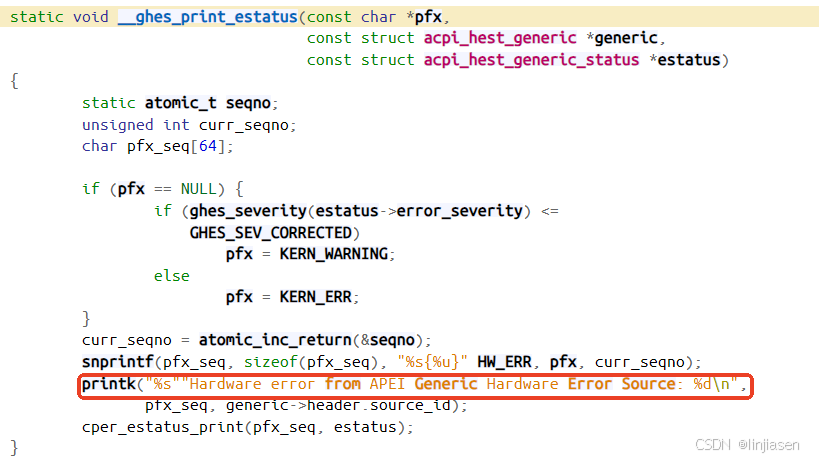Select the 'curr_seqno' variable in unsigned int declaration
The width and height of the screenshot is (819, 460).
(243, 125)
